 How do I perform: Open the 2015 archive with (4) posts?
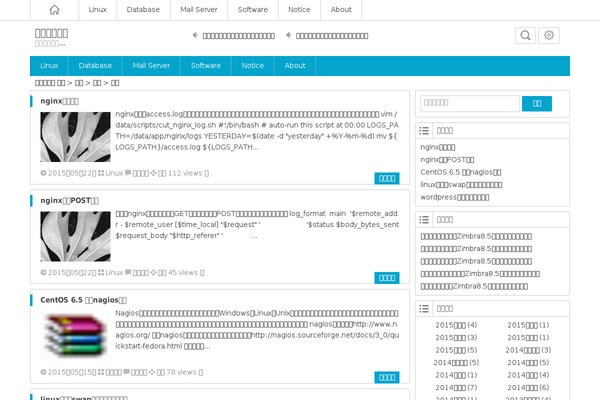tap(456, 325)
